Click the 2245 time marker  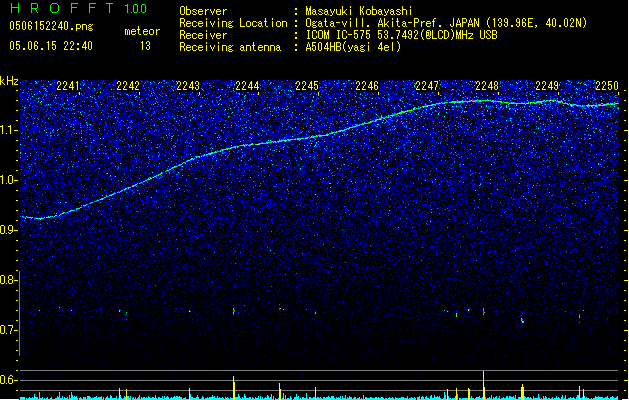click(x=307, y=86)
